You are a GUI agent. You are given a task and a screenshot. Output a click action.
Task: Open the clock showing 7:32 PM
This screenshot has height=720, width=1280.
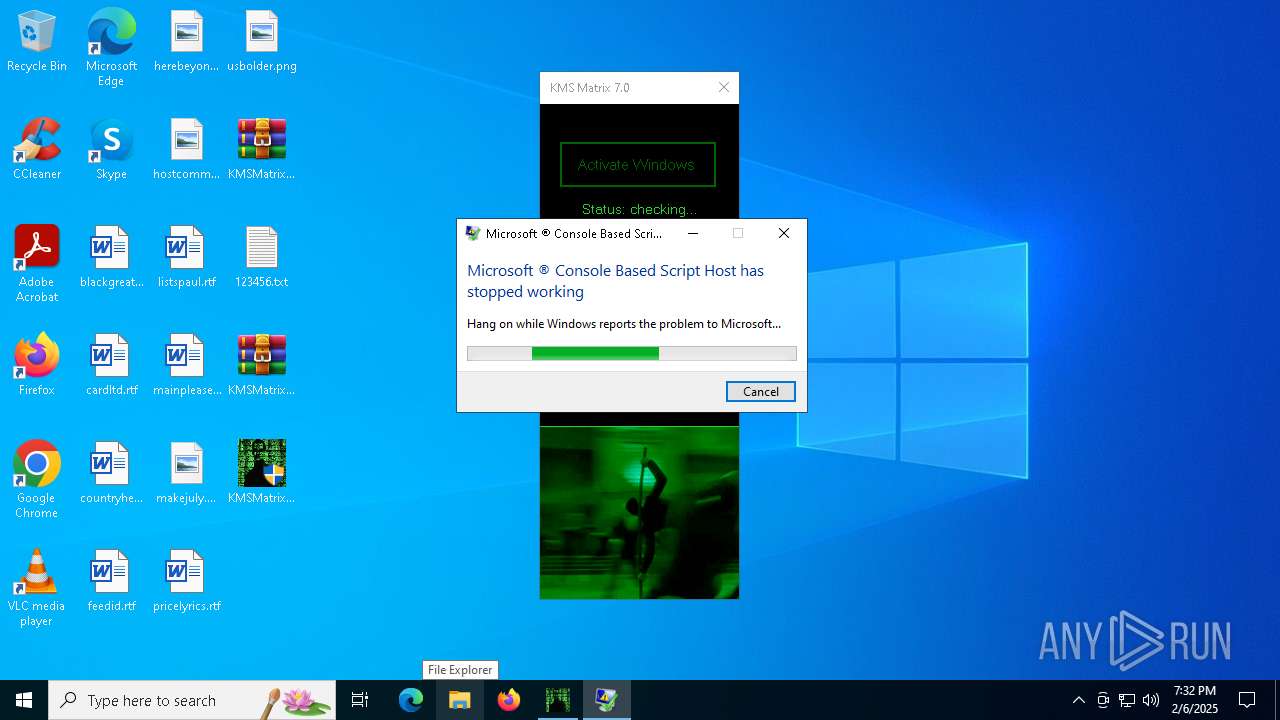(1195, 700)
